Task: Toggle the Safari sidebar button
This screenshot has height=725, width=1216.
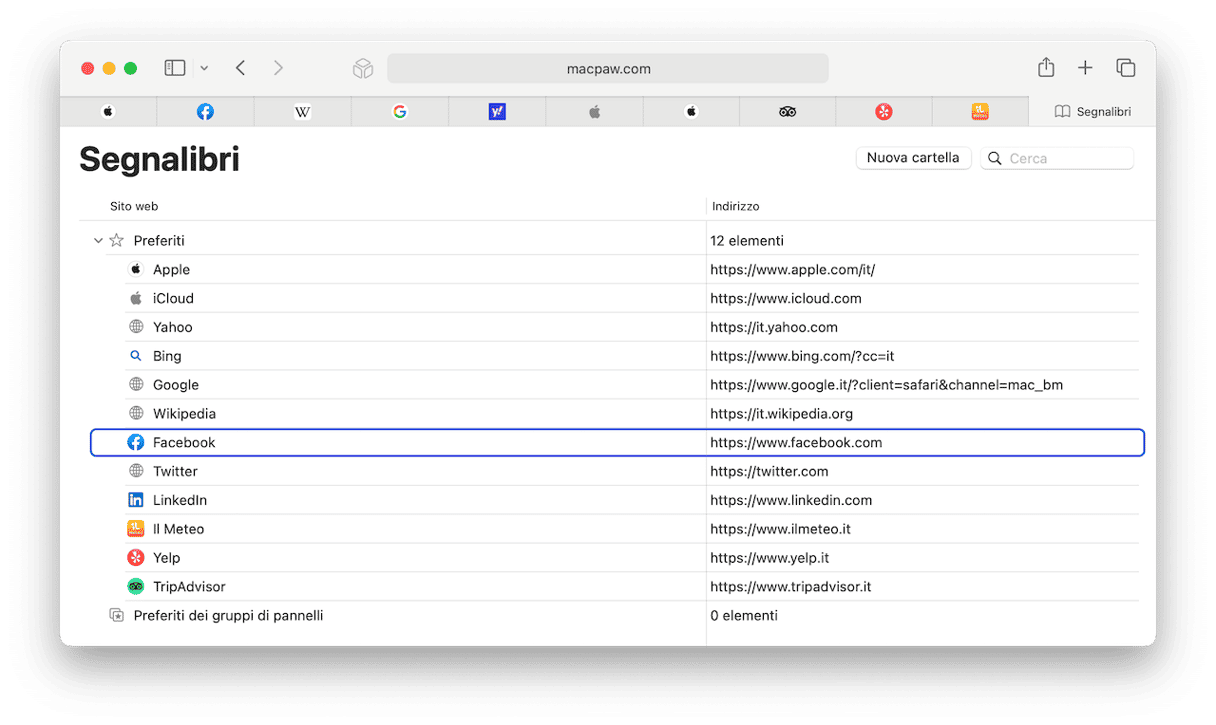Action: 175,68
